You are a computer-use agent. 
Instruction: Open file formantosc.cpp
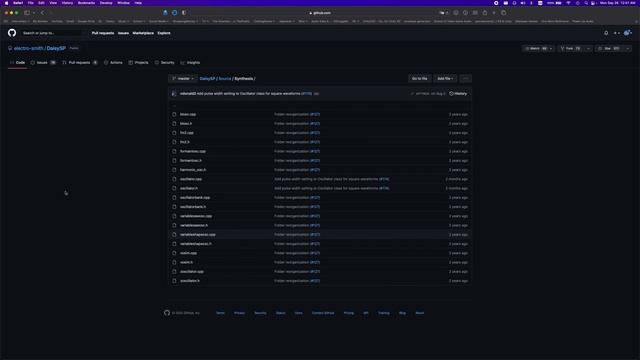coord(193,151)
